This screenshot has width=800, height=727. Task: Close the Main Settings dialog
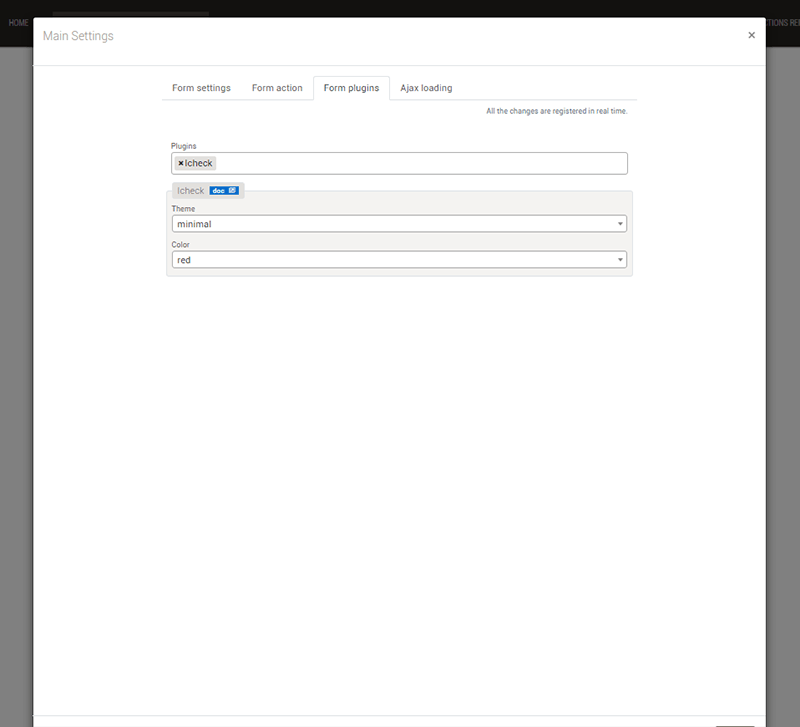(751, 35)
